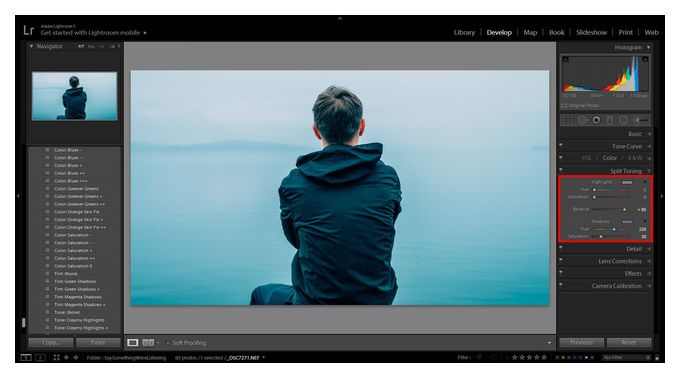Open the Book module
Image resolution: width=680 pixels, height=378 pixels.
coord(557,33)
